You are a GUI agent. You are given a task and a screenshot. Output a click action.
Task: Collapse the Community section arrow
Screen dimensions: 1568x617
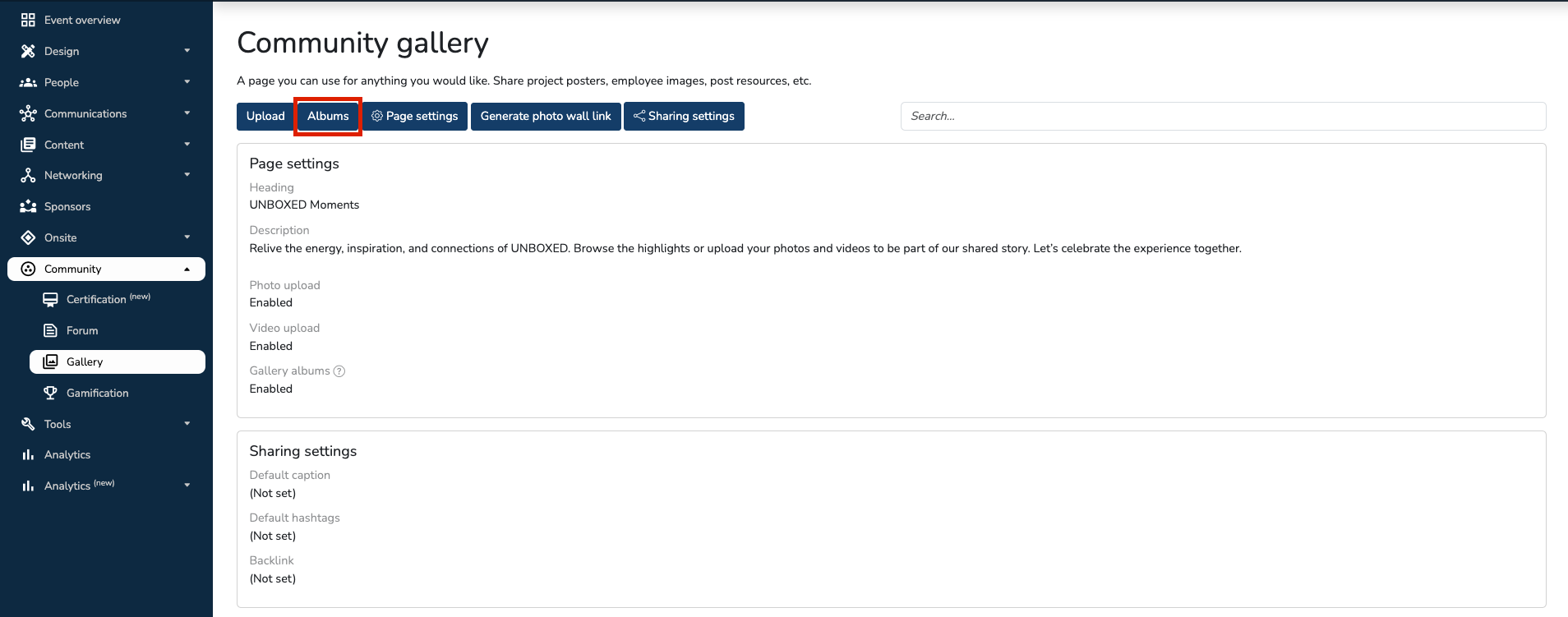(187, 269)
